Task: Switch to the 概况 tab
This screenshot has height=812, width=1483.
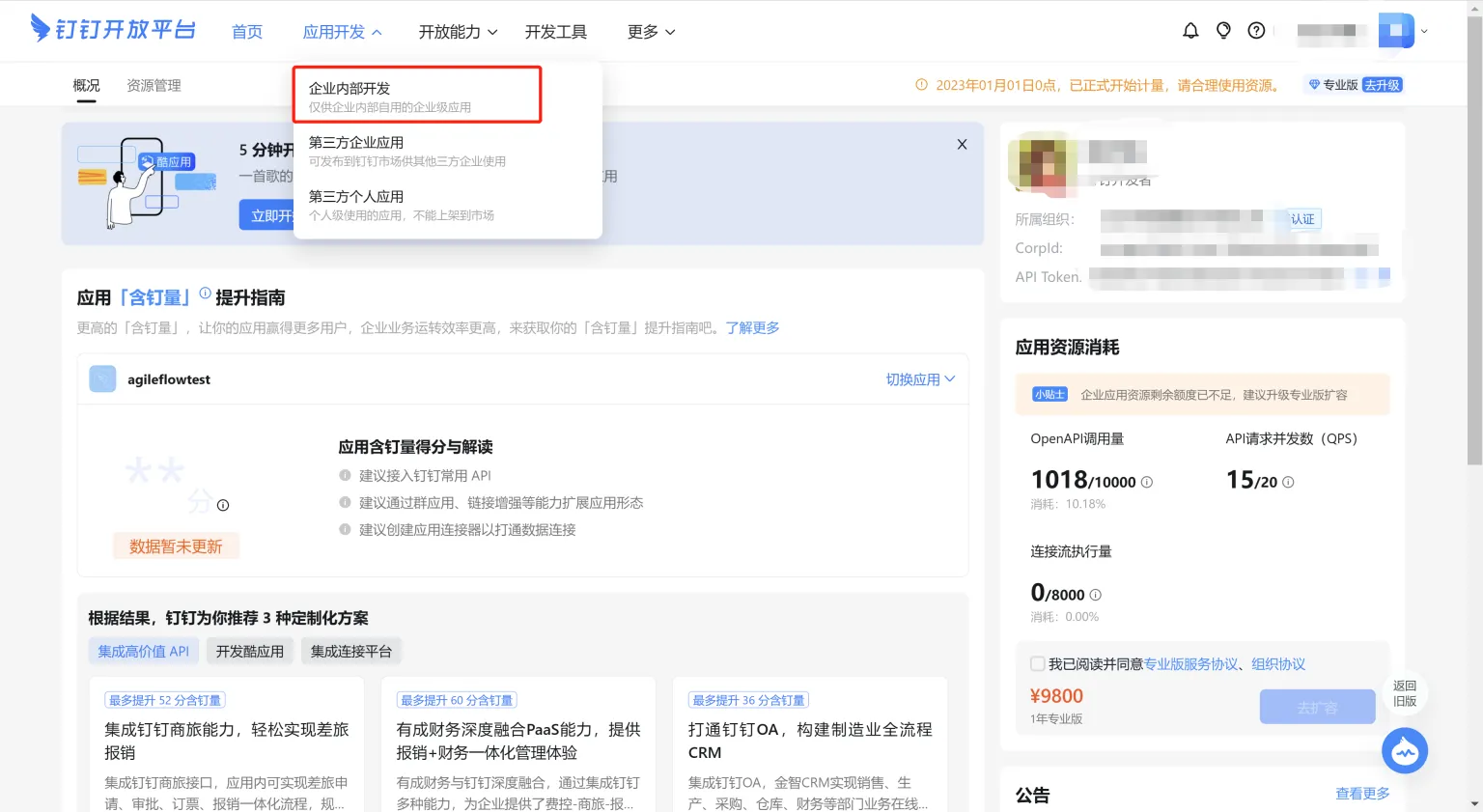Action: click(x=87, y=85)
